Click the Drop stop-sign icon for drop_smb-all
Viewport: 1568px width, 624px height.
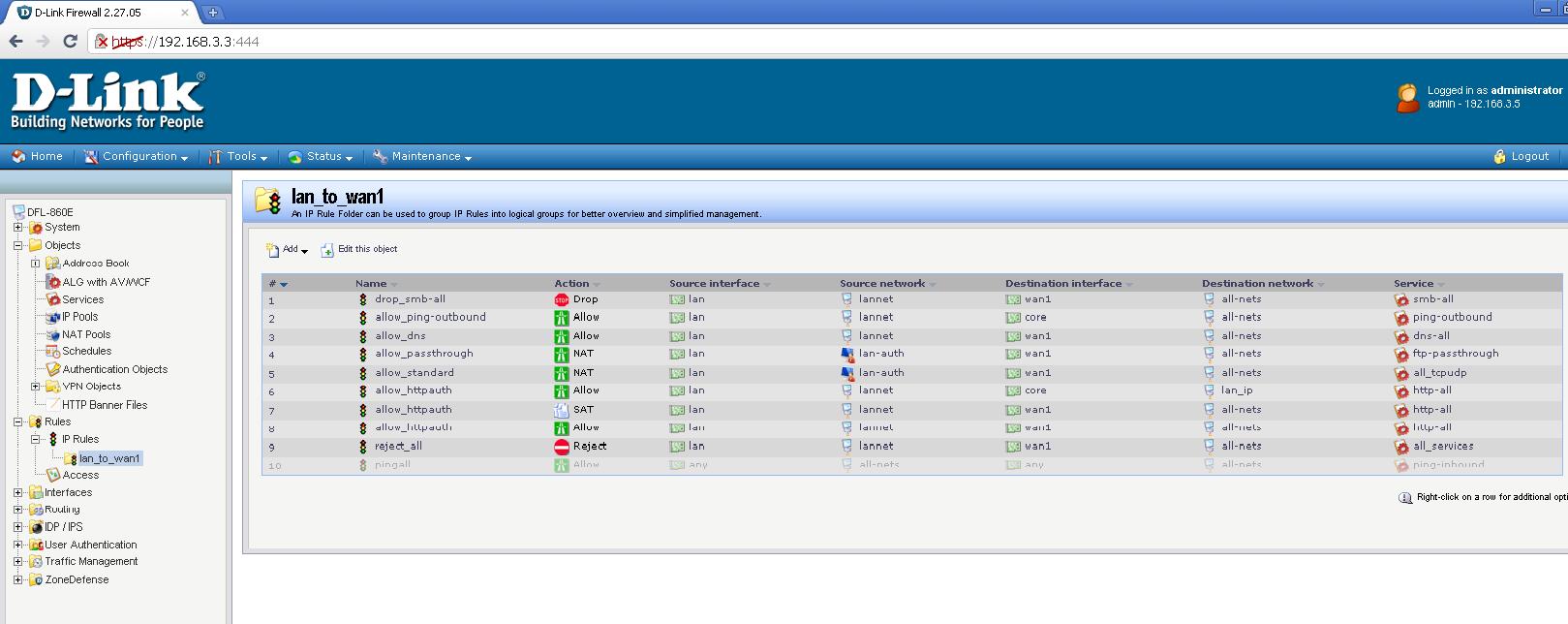(561, 299)
